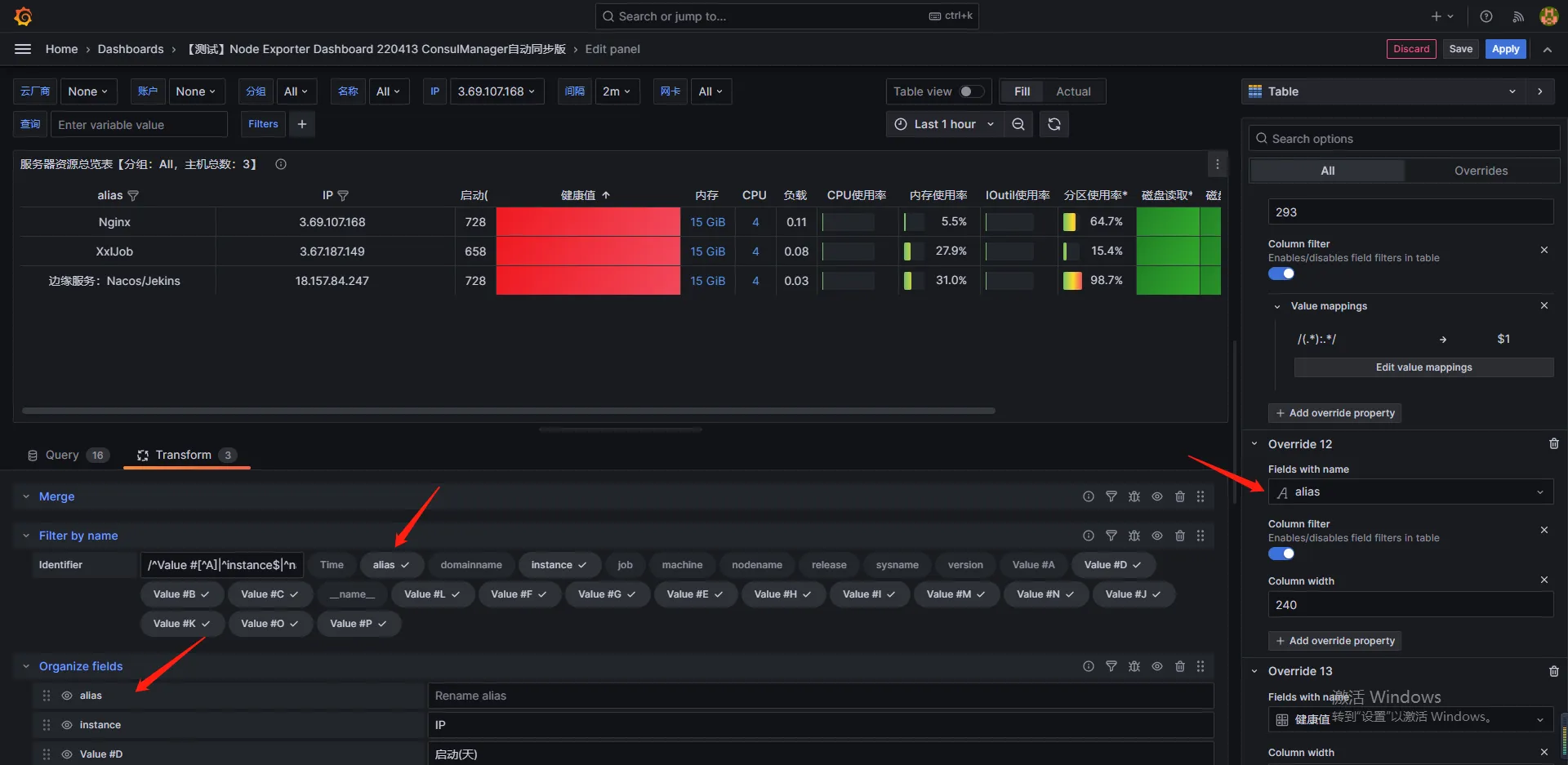Click the alias column filter icon

(x=133, y=196)
